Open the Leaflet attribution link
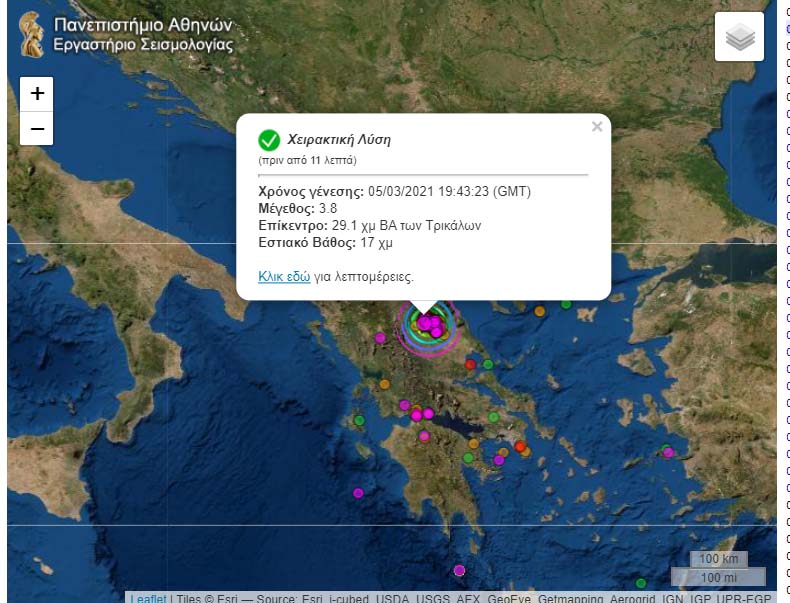The width and height of the screenshot is (790, 603). tap(147, 598)
